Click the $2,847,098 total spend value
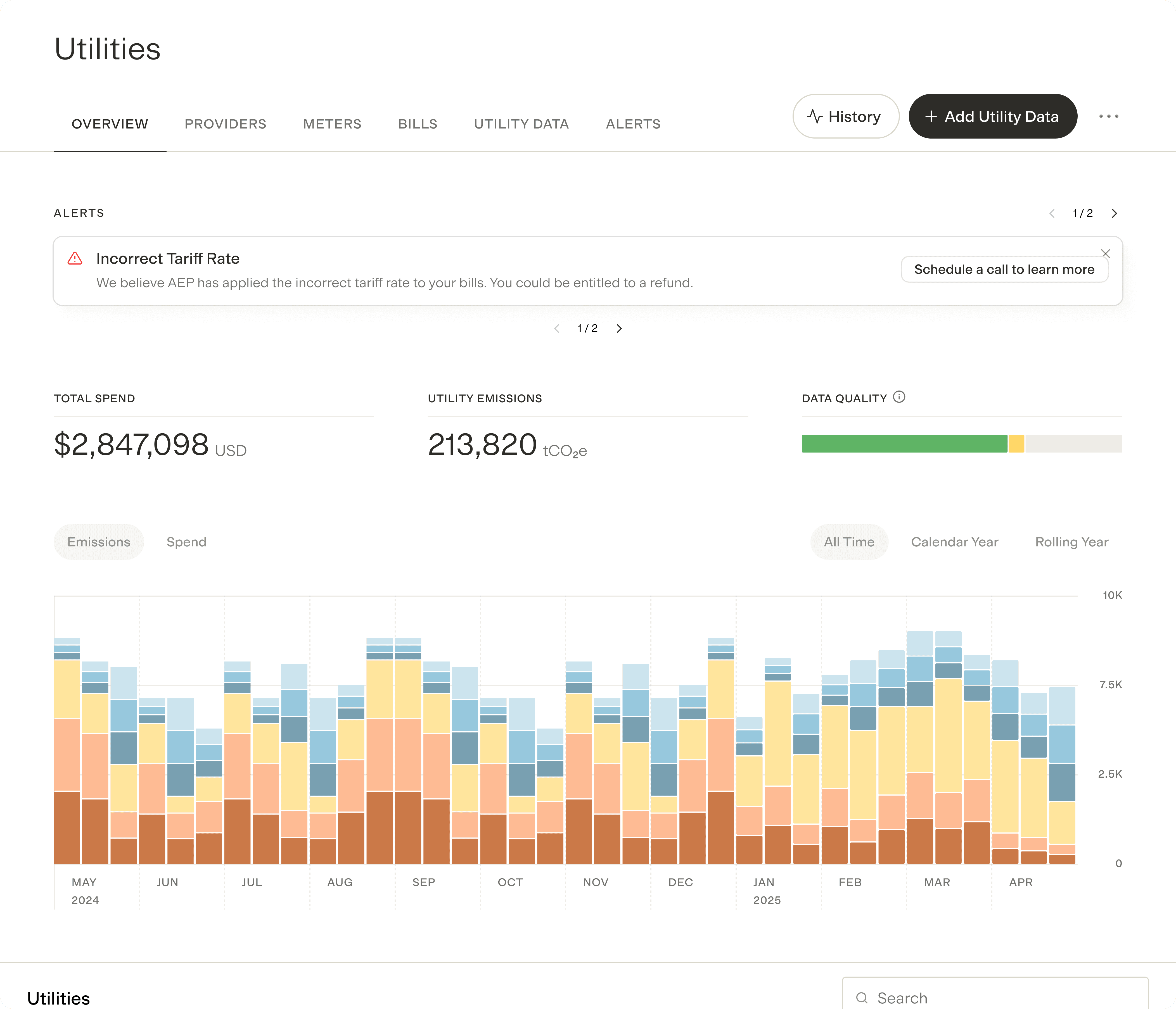Screen dimensions: 1176x1009 [x=131, y=444]
